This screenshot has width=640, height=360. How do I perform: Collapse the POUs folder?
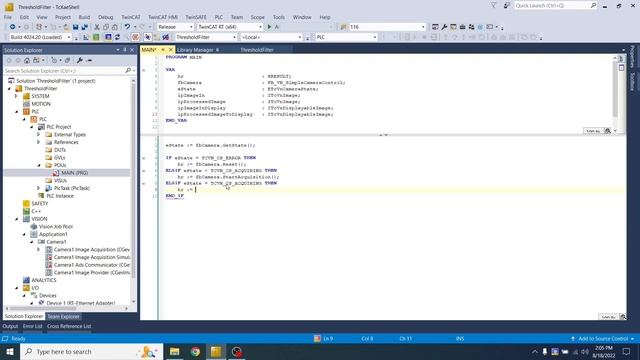point(39,165)
